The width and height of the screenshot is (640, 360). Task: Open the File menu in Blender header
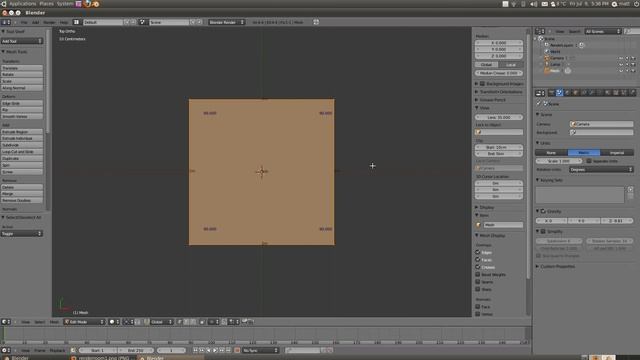(x=24, y=22)
